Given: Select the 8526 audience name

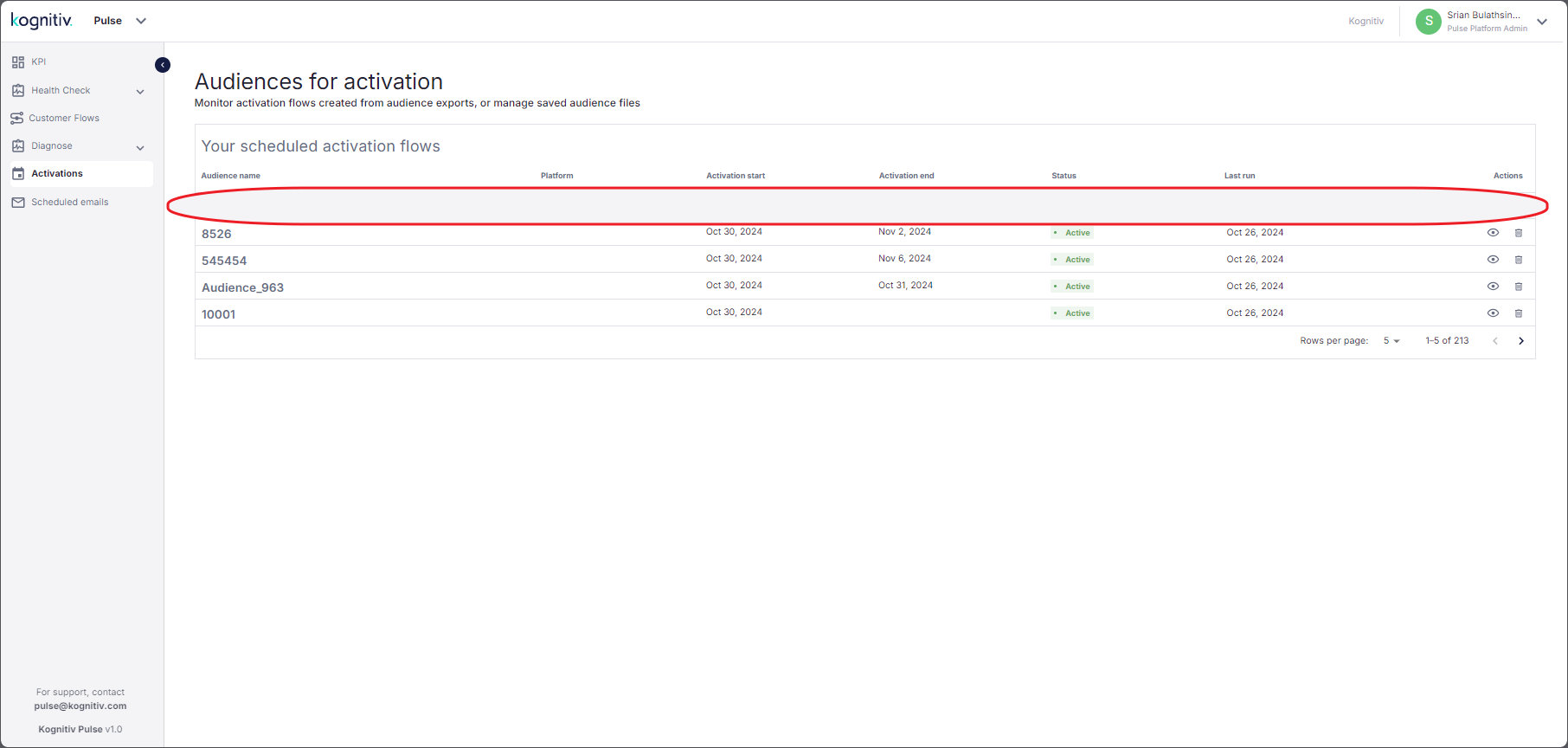Looking at the screenshot, I should click(x=216, y=234).
